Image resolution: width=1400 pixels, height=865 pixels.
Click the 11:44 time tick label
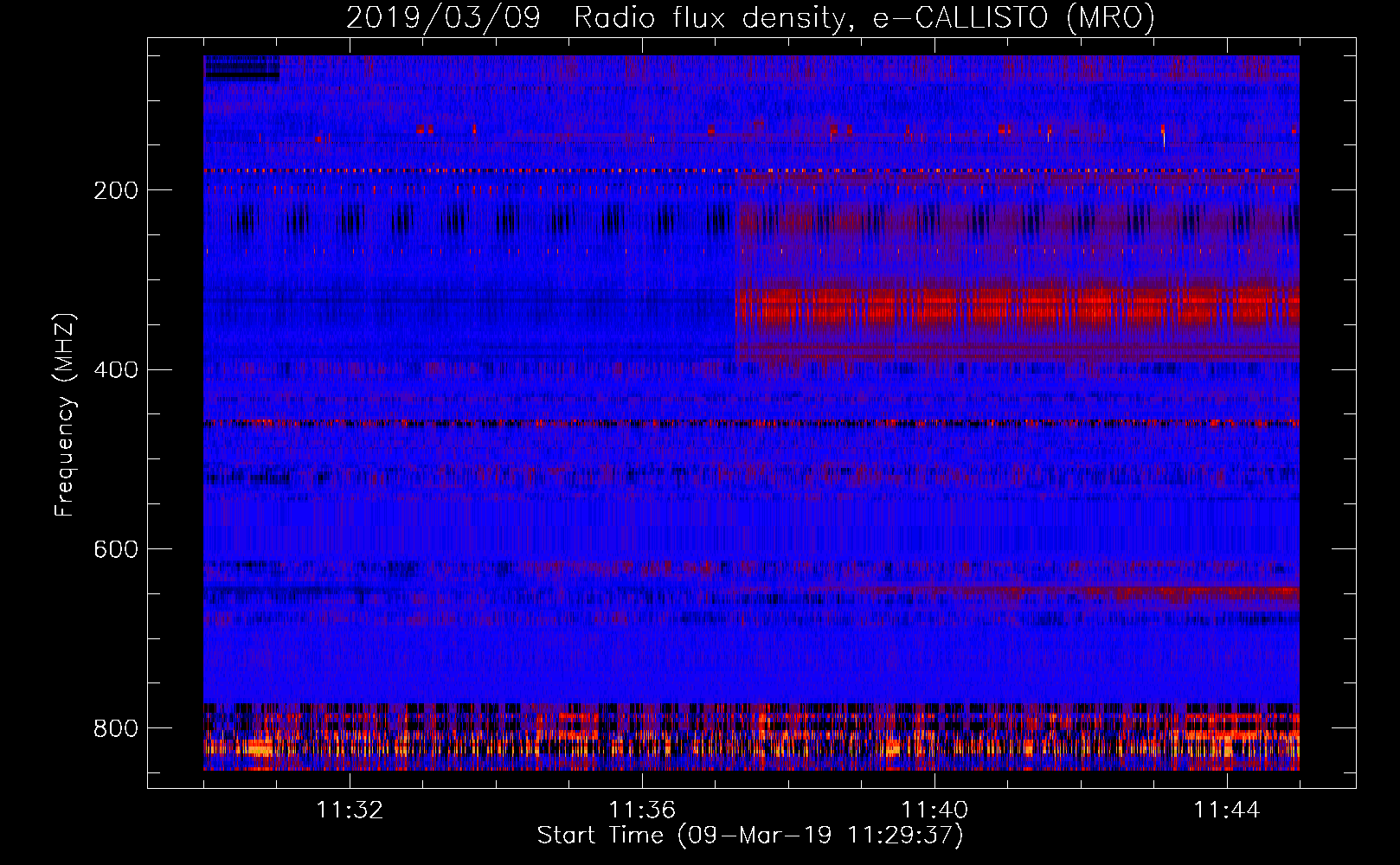click(1227, 811)
